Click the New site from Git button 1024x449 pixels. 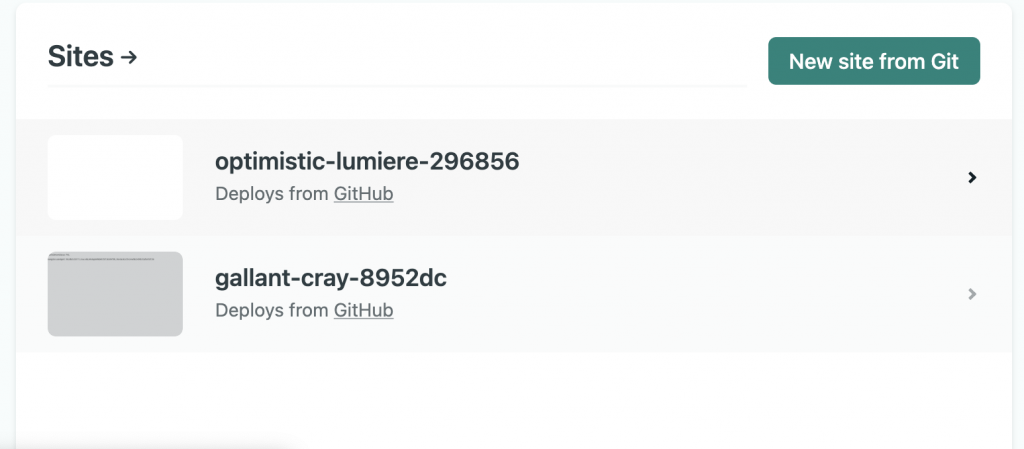coord(873,61)
